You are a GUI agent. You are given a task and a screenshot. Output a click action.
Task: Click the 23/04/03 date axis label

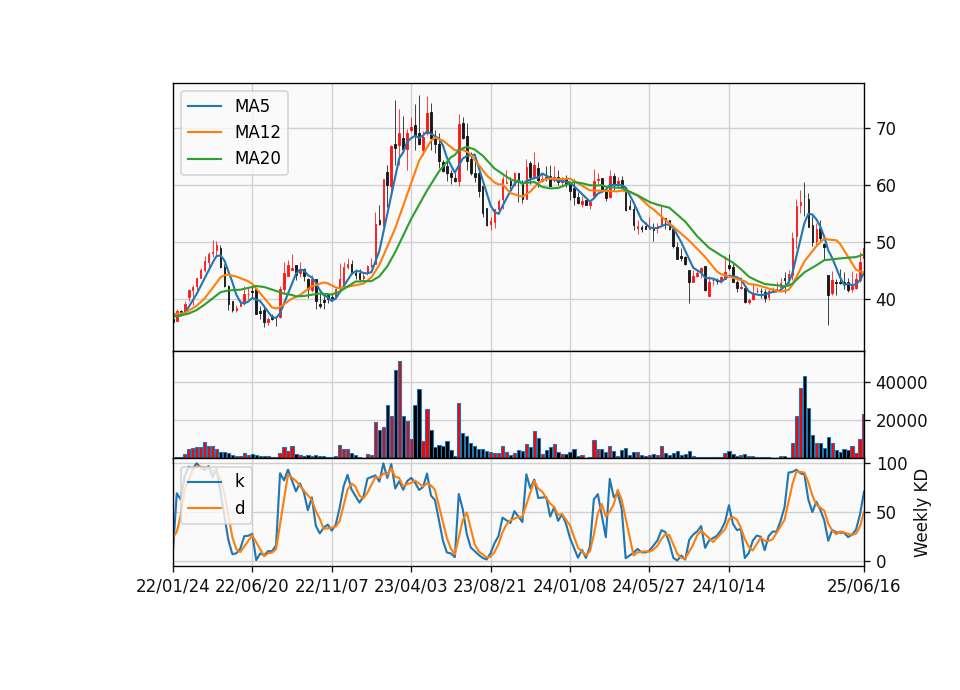(x=411, y=586)
